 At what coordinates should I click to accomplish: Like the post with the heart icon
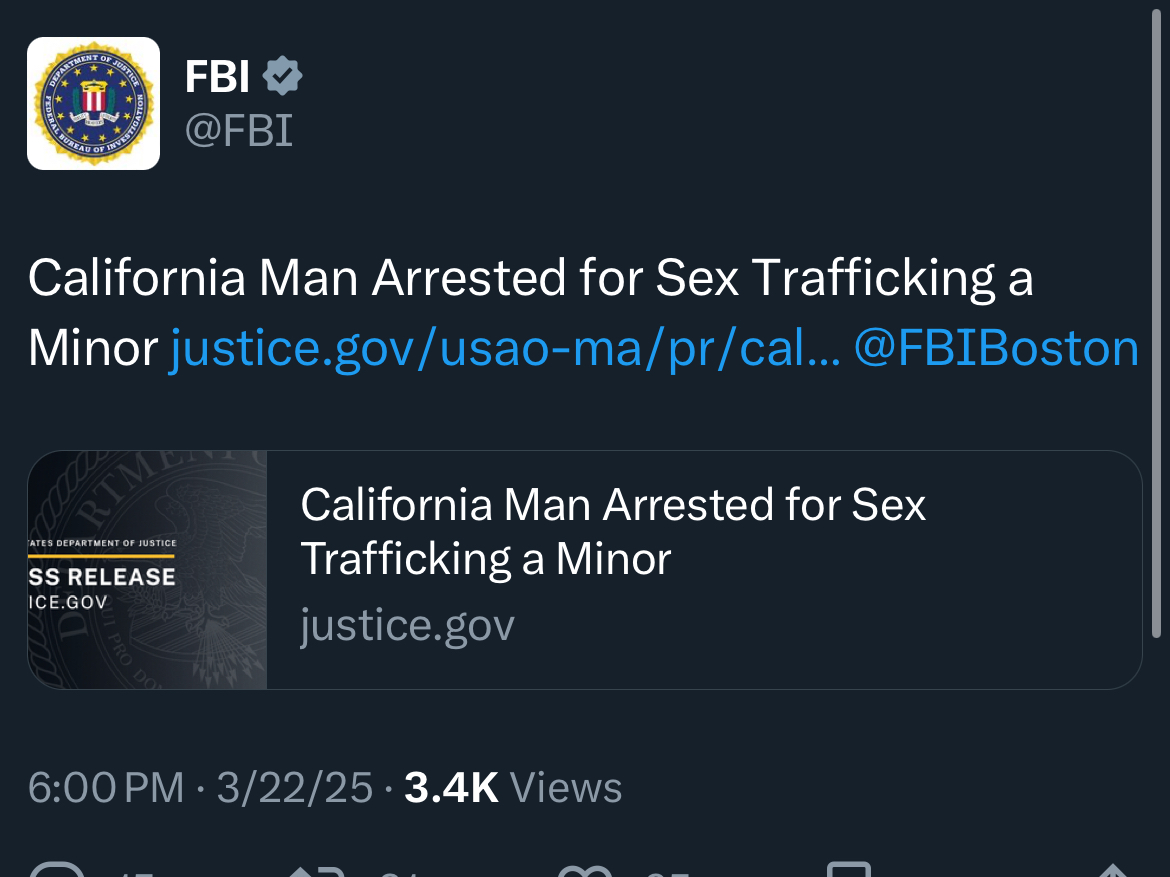pos(585,870)
